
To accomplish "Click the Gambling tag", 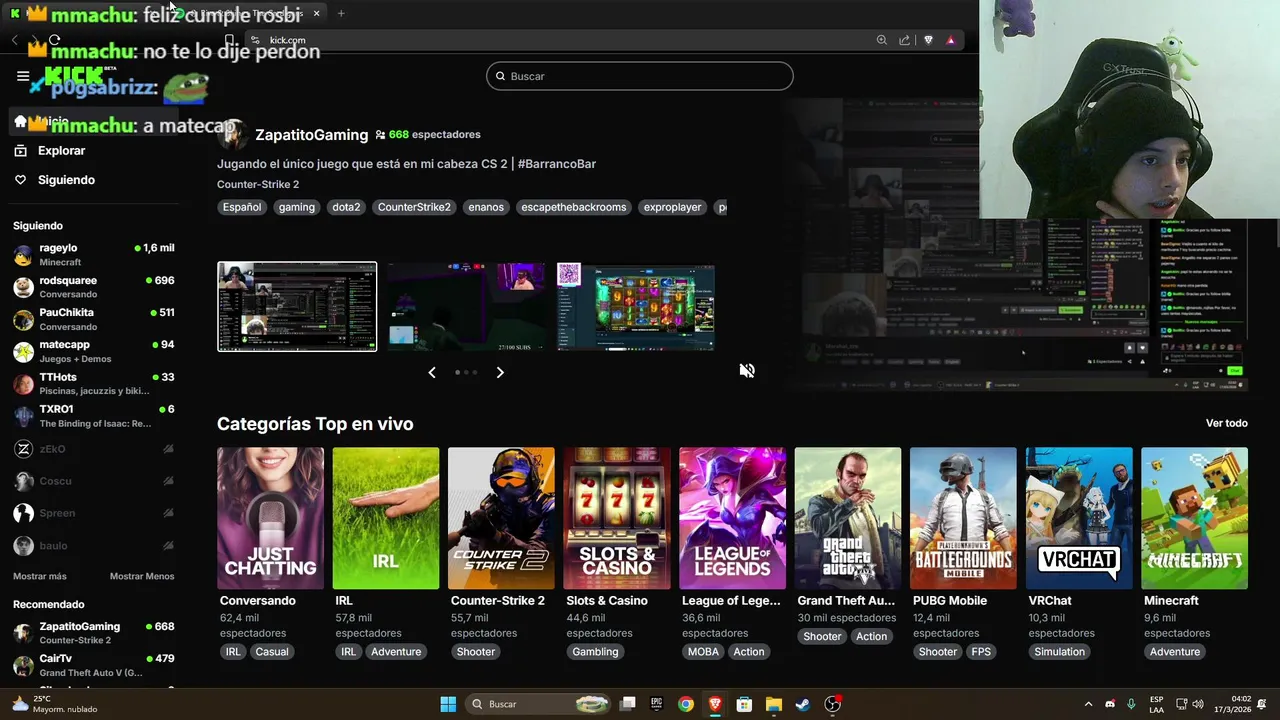I will tap(595, 651).
